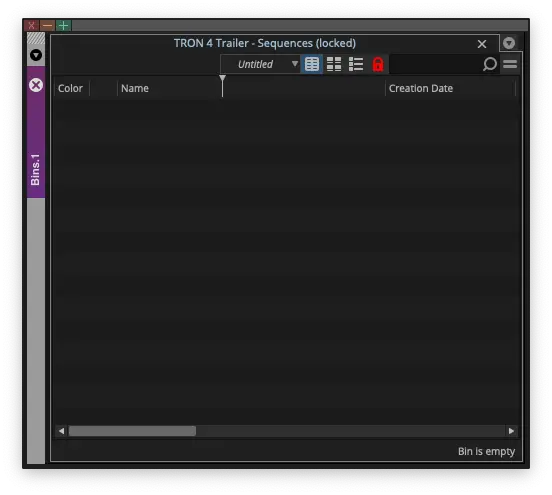Screen dimensions: 552x495
Task: Switch bin to Script view icon
Action: (356, 64)
